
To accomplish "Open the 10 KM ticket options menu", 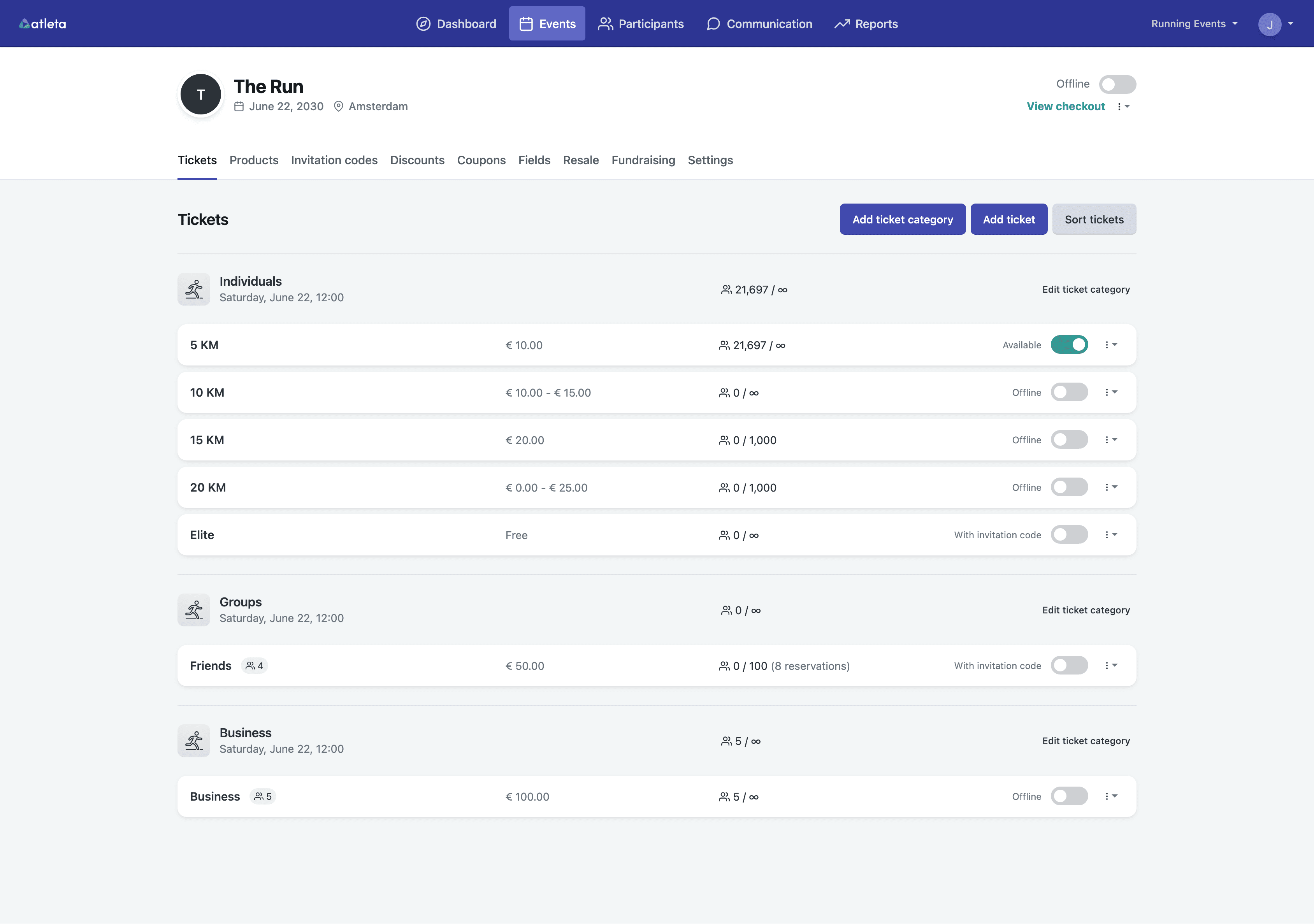I will pyautogui.click(x=1110, y=392).
